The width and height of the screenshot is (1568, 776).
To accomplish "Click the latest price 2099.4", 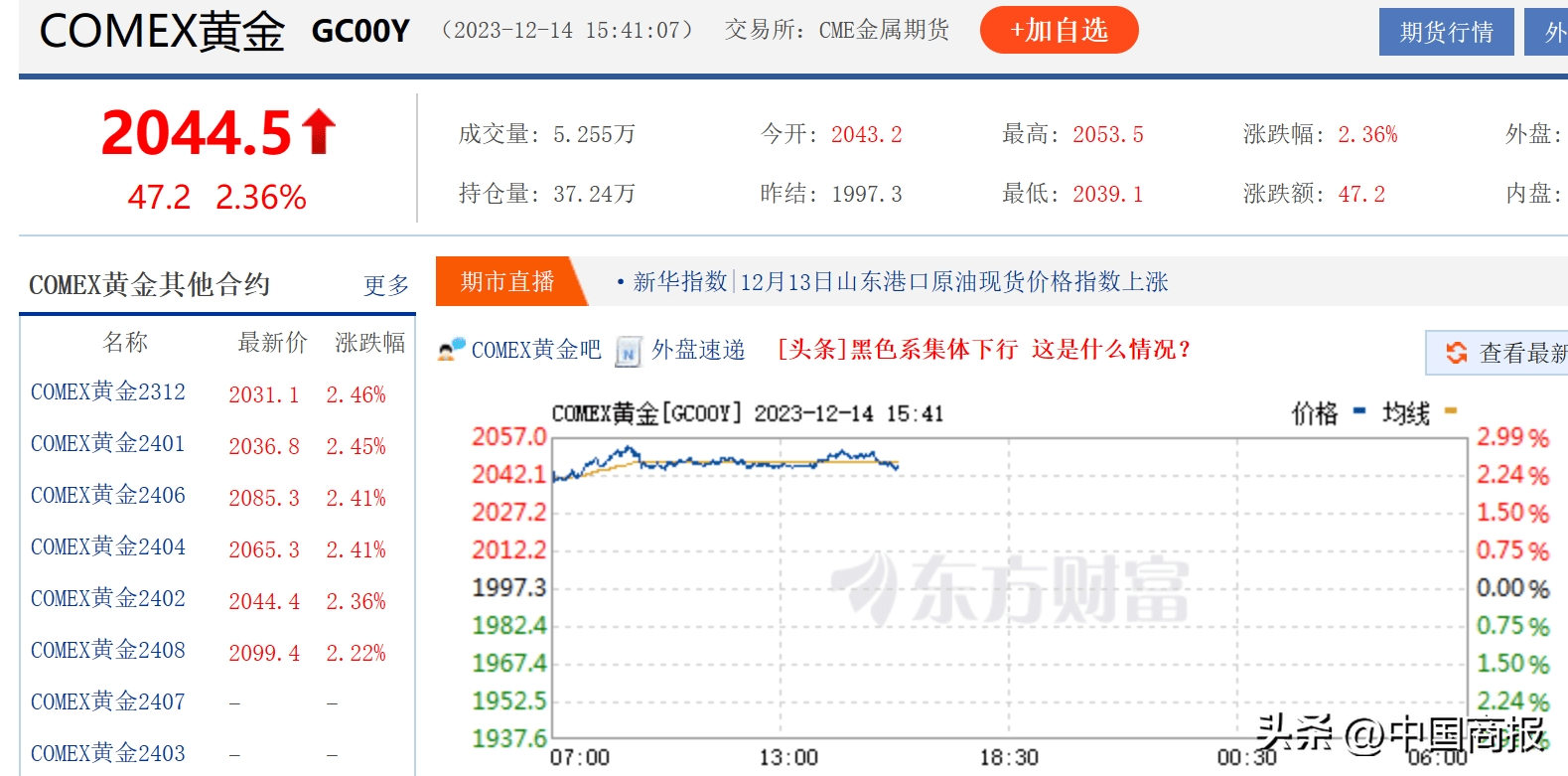I will tap(264, 654).
